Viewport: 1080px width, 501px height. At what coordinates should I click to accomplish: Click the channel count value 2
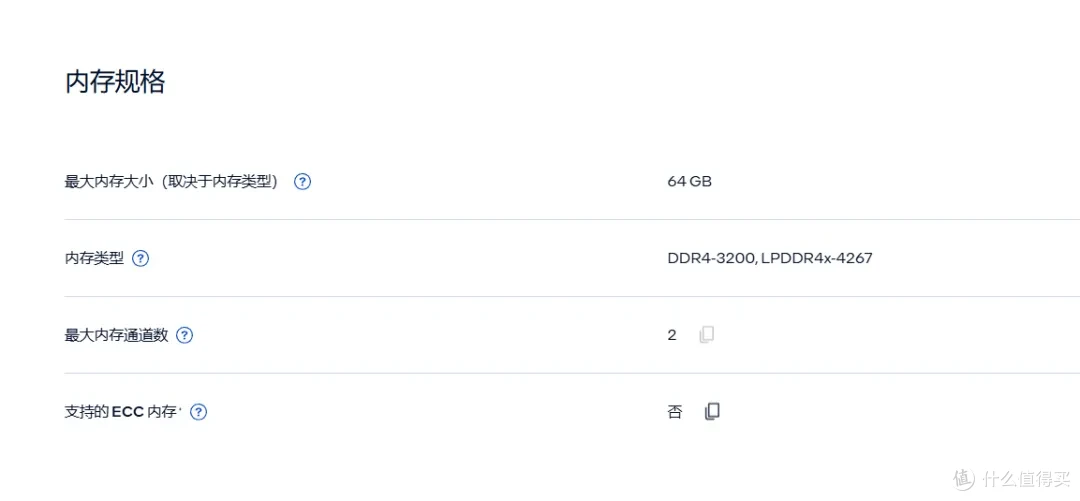672,336
